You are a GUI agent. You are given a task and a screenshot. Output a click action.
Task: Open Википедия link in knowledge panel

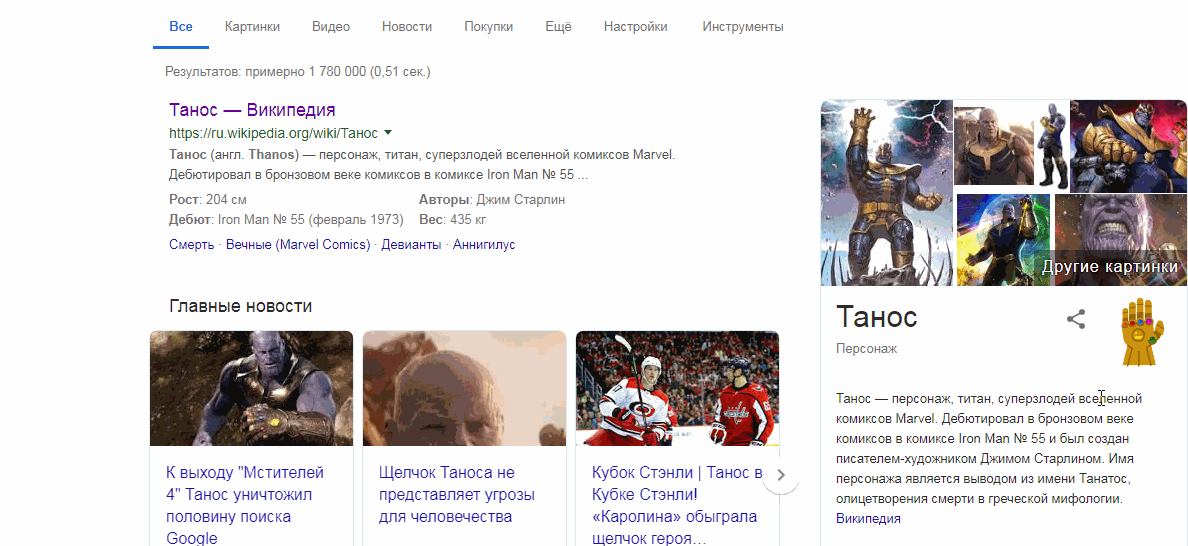pos(868,519)
